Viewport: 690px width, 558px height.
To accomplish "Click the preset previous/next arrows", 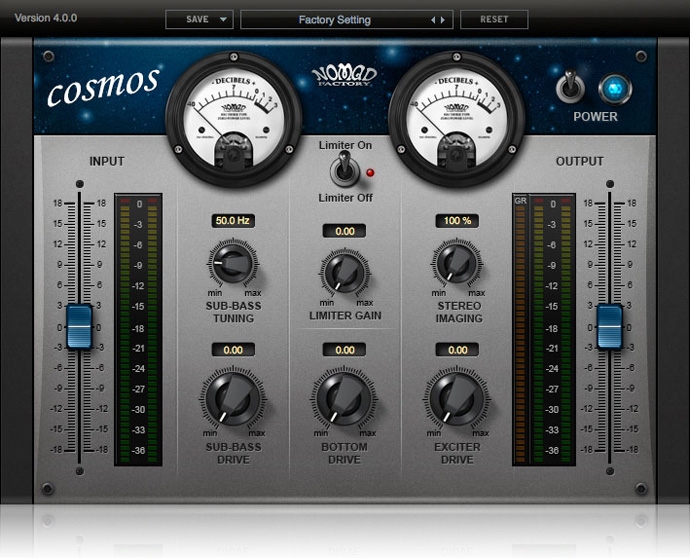I will click(439, 20).
